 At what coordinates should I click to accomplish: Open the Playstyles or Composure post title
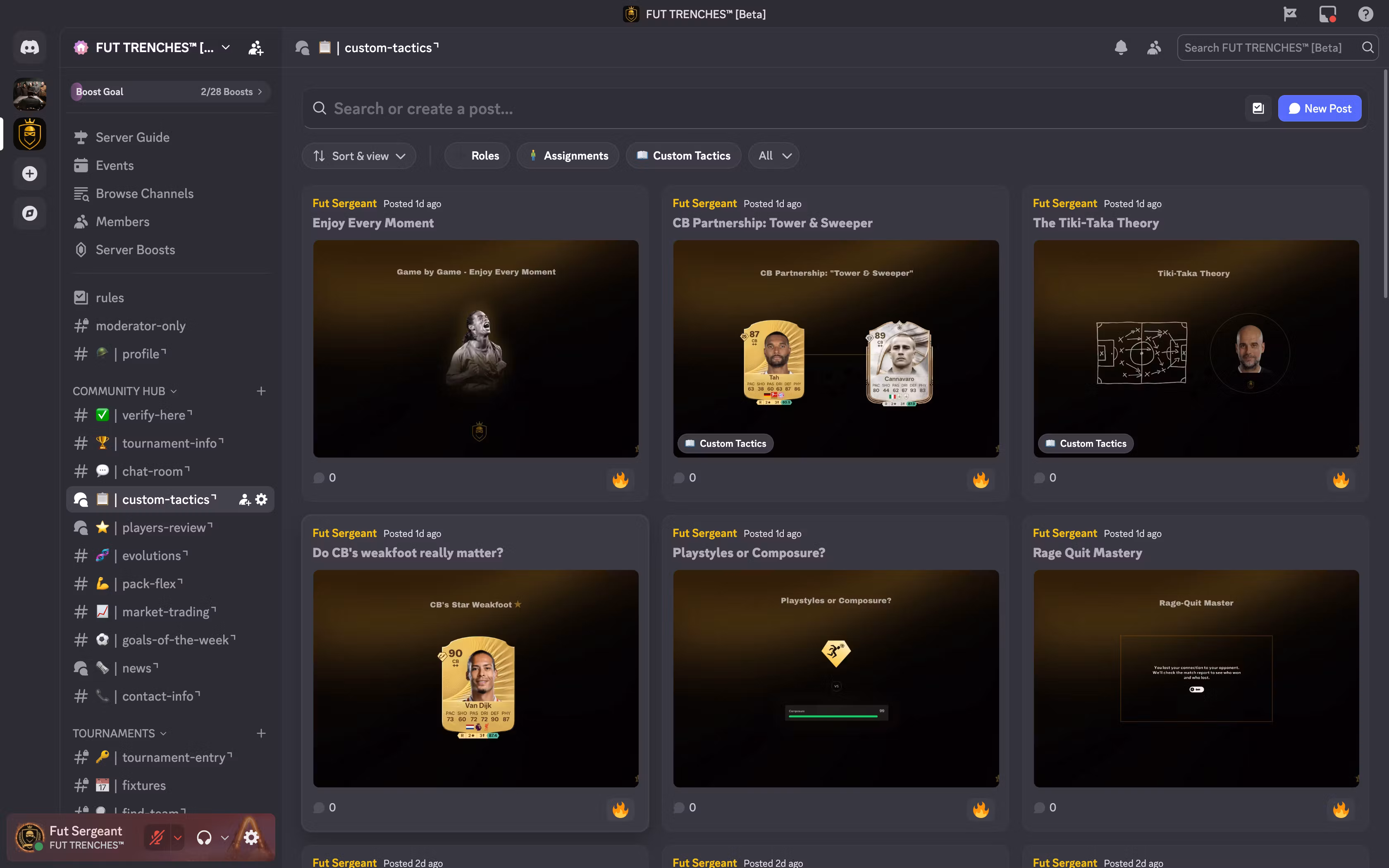click(x=749, y=553)
